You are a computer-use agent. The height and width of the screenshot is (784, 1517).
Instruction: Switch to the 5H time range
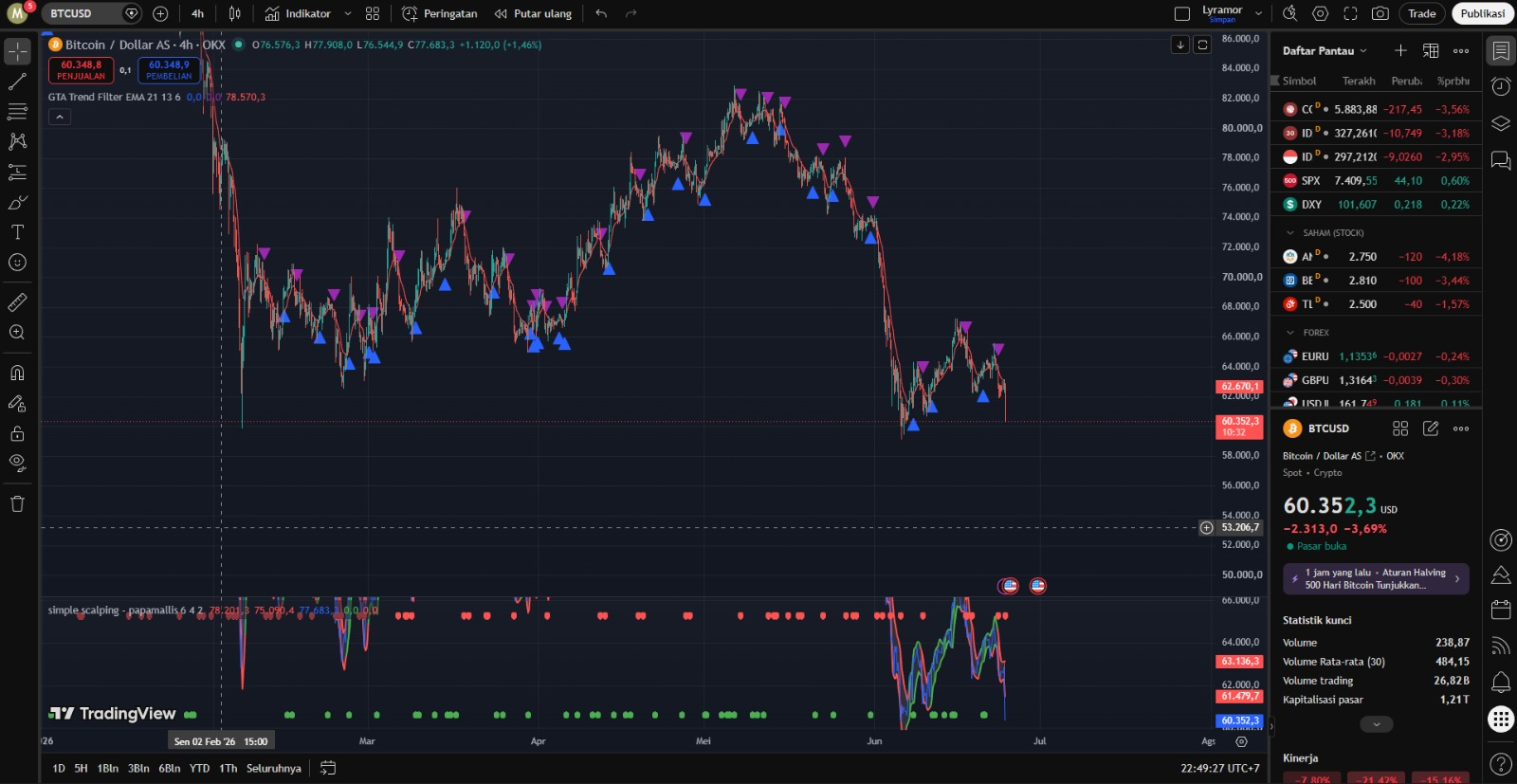point(82,768)
